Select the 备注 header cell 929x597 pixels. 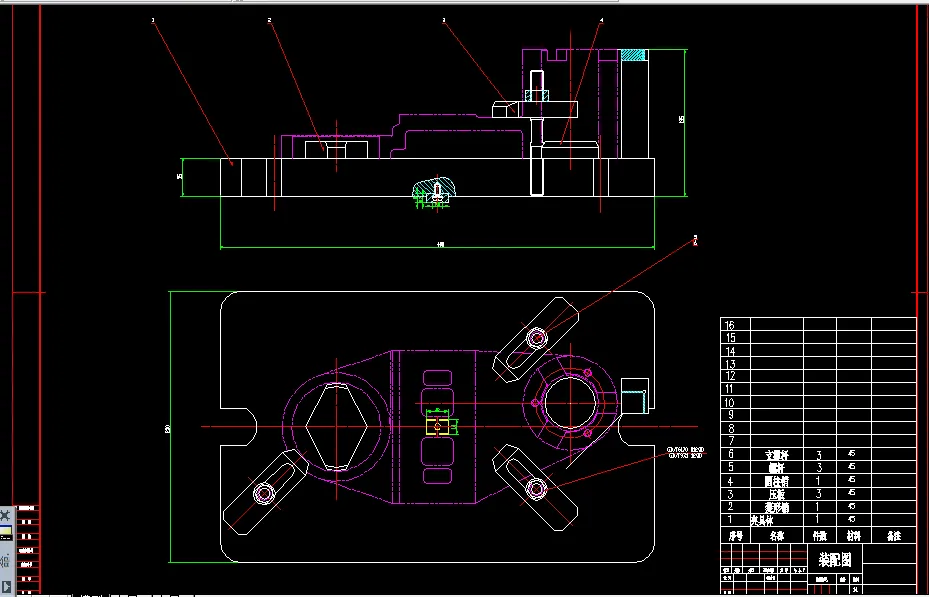coord(893,536)
